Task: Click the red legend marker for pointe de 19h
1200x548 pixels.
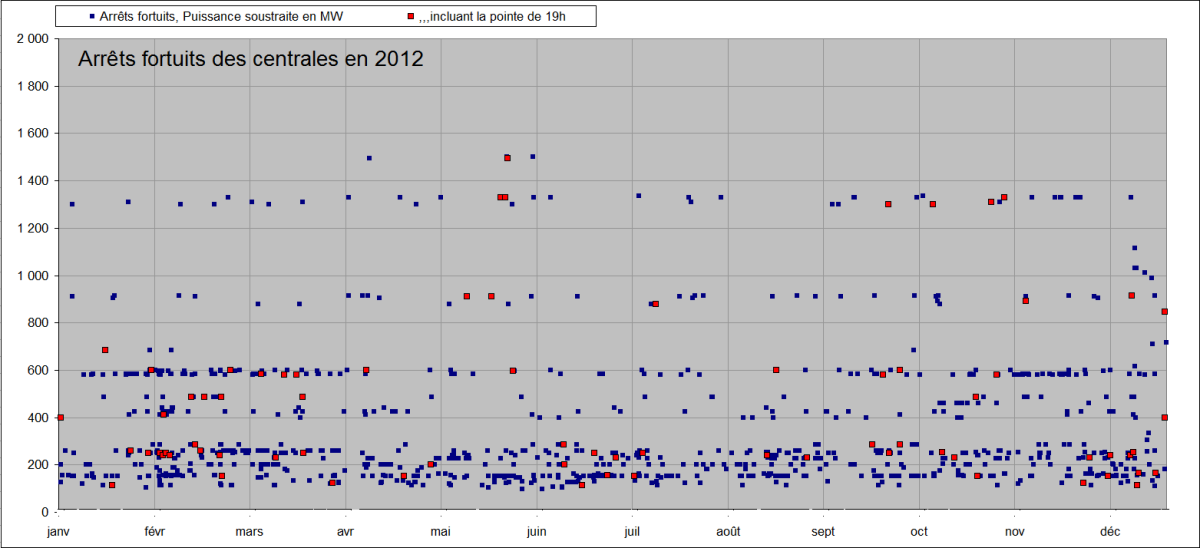Action: point(410,16)
